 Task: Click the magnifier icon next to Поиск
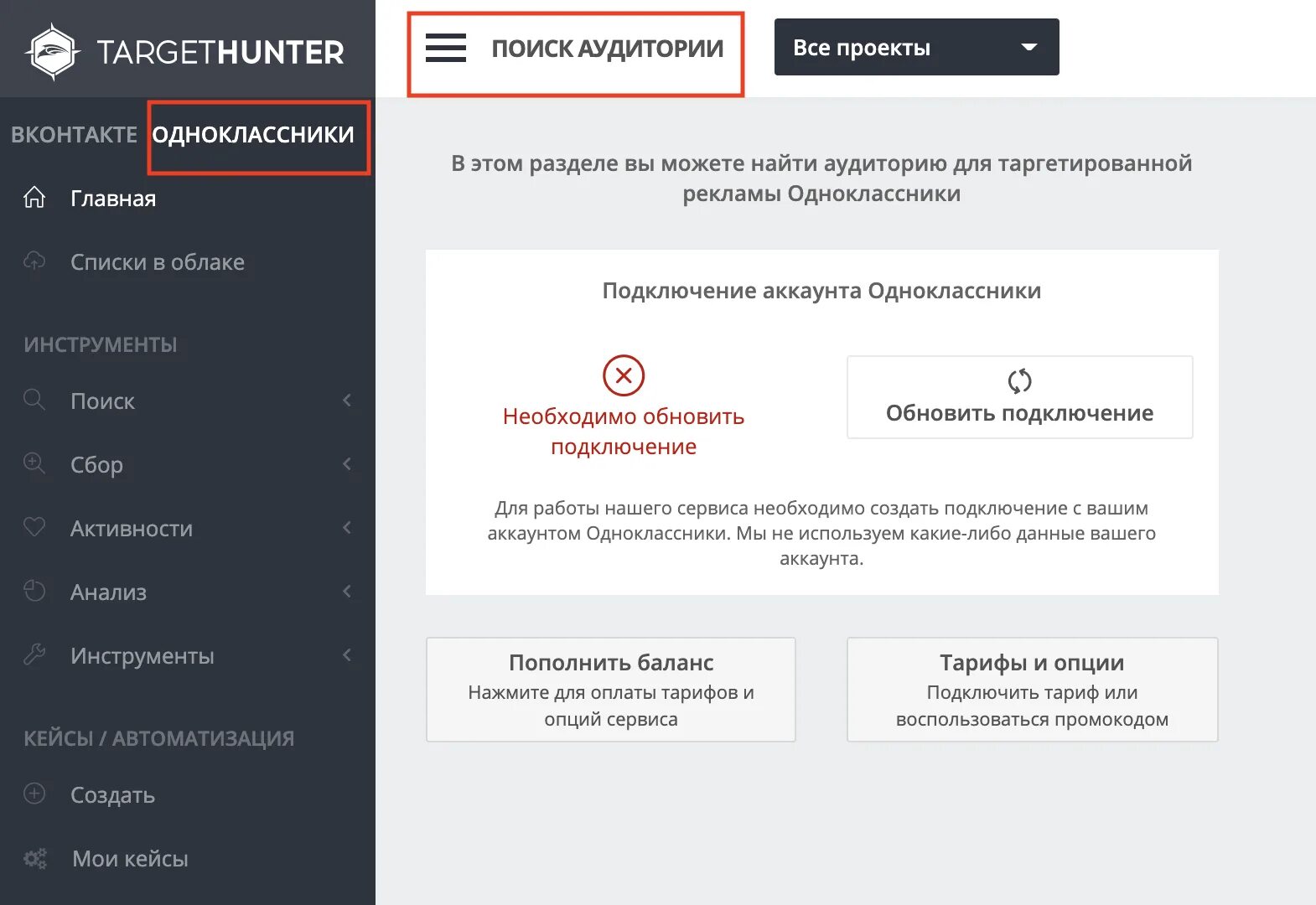pyautogui.click(x=34, y=400)
